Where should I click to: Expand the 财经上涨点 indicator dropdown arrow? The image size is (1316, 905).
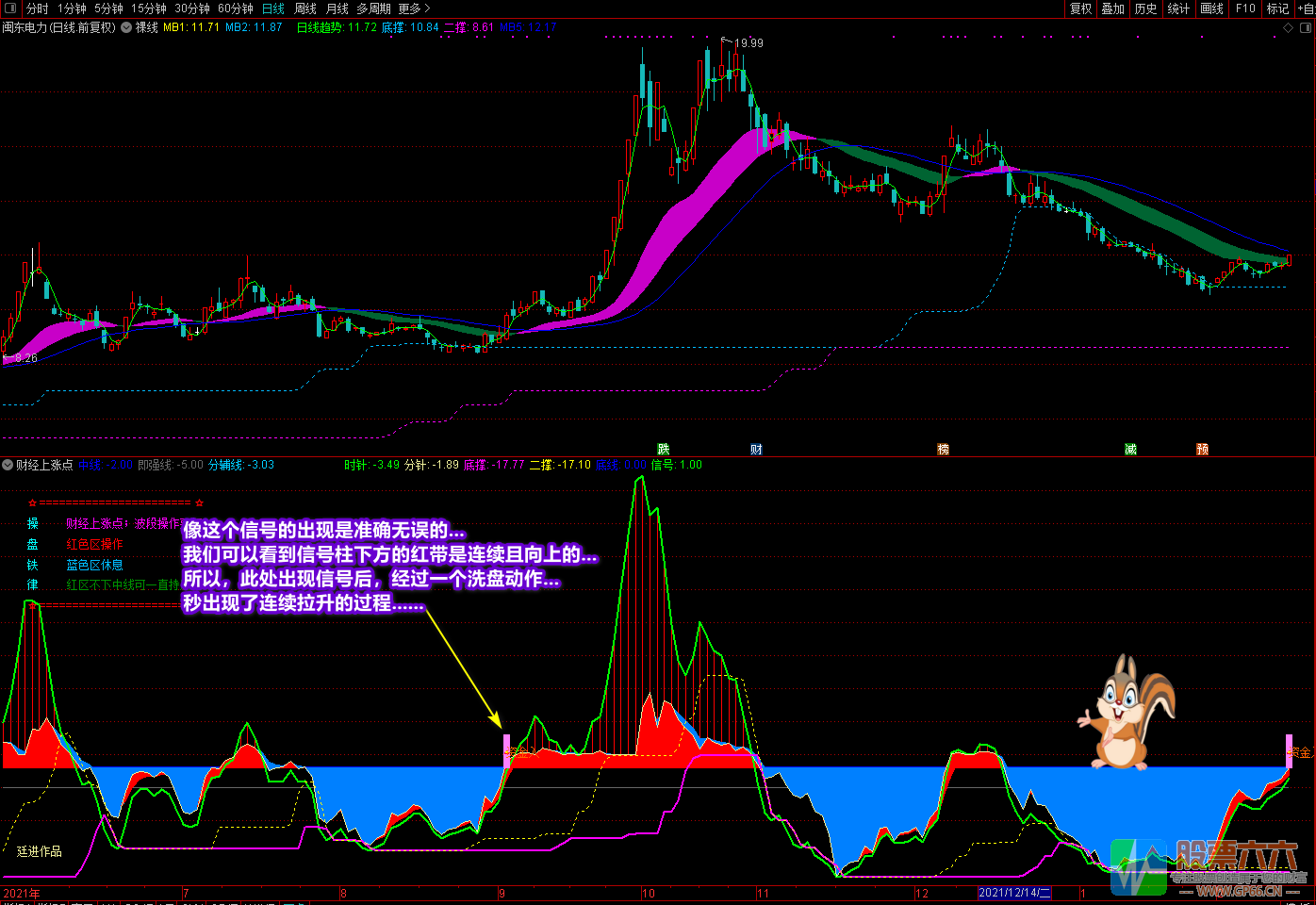(8, 465)
